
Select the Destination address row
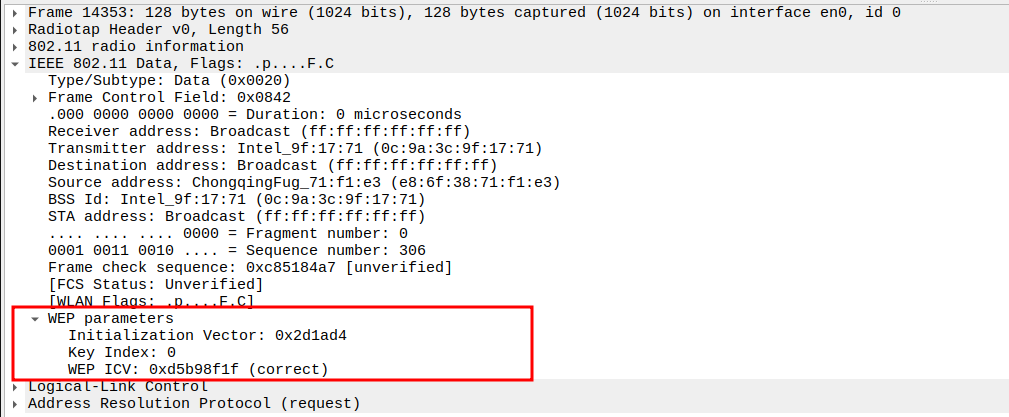(271, 166)
